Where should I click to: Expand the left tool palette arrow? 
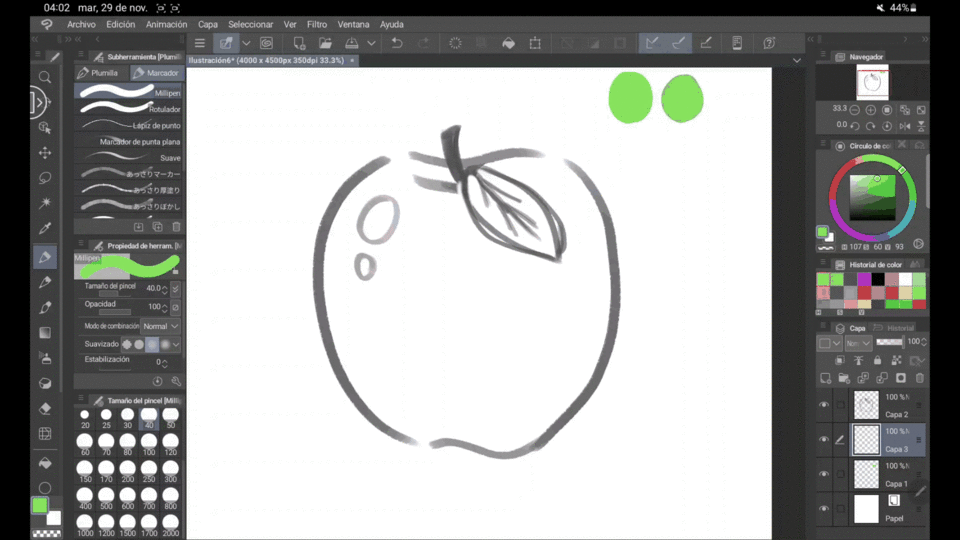(40, 102)
